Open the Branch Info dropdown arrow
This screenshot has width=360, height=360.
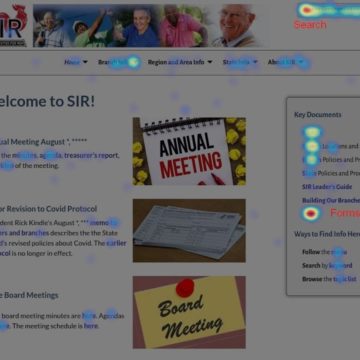pos(134,62)
